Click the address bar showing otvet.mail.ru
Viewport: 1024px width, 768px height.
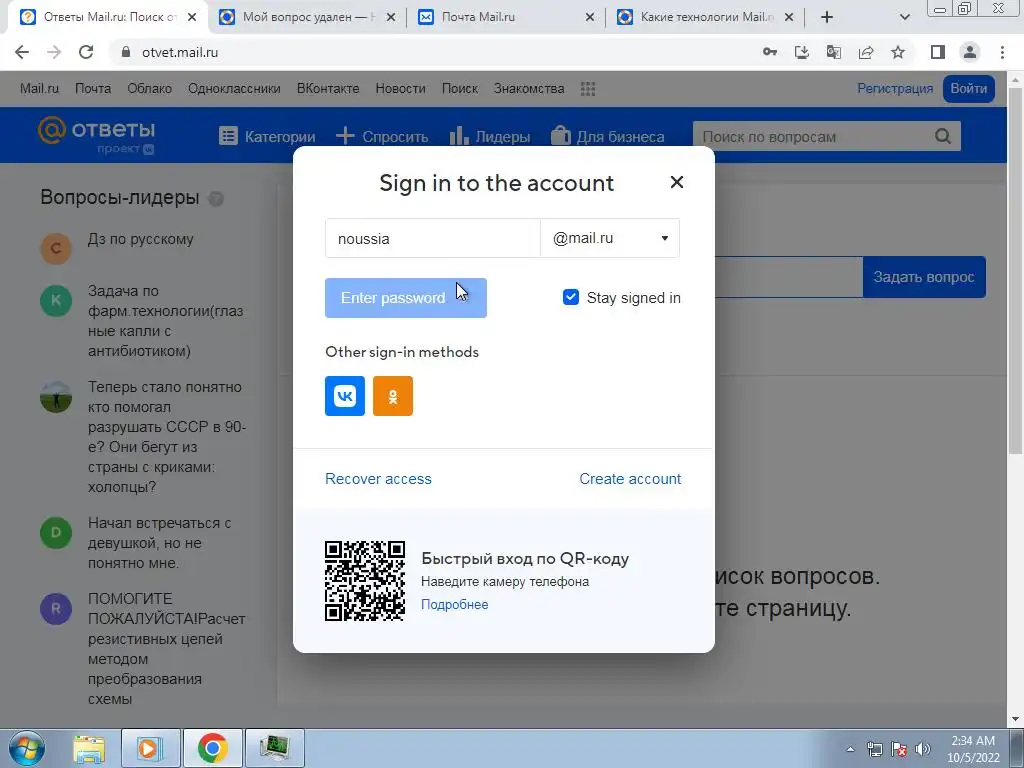tap(431, 52)
